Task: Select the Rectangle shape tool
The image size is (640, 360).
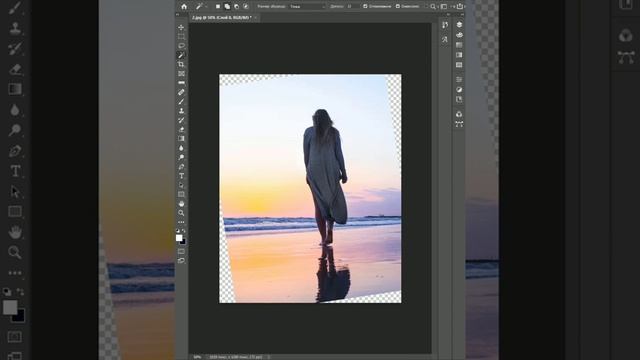Action: [x=181, y=194]
